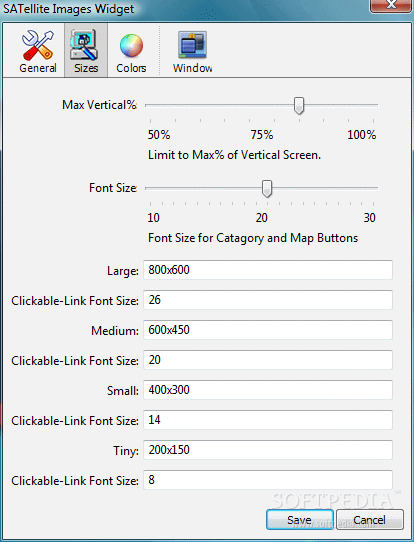
Task: Click the Large size input field
Action: pyautogui.click(x=268, y=270)
